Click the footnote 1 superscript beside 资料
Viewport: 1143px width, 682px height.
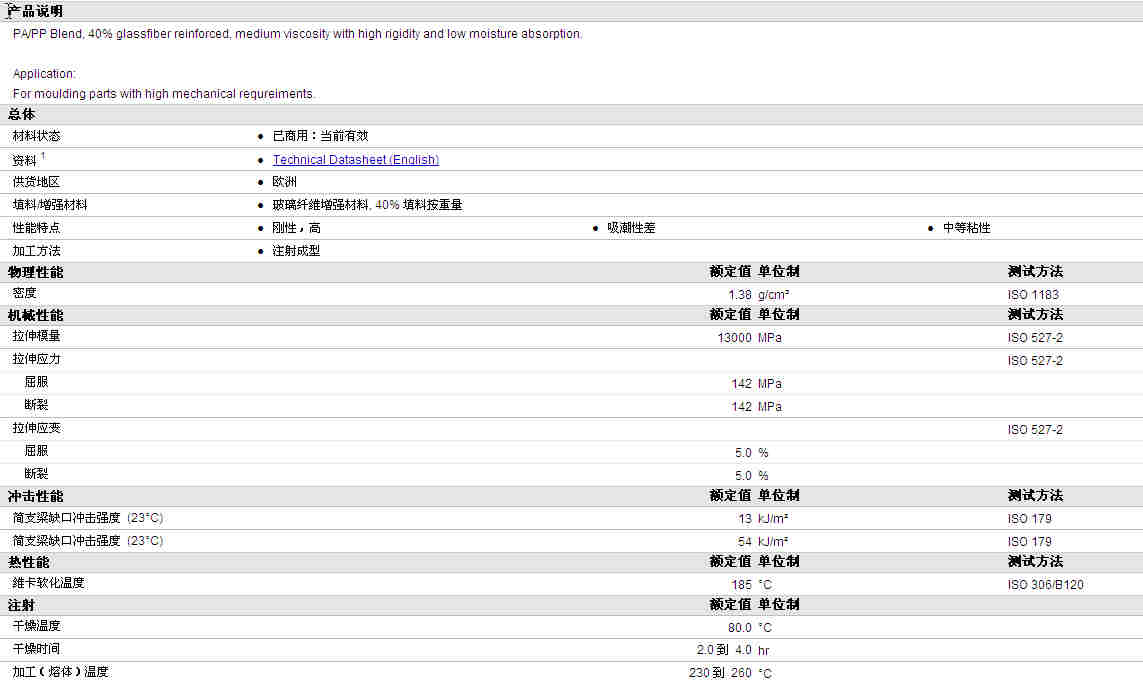pyautogui.click(x=43, y=156)
